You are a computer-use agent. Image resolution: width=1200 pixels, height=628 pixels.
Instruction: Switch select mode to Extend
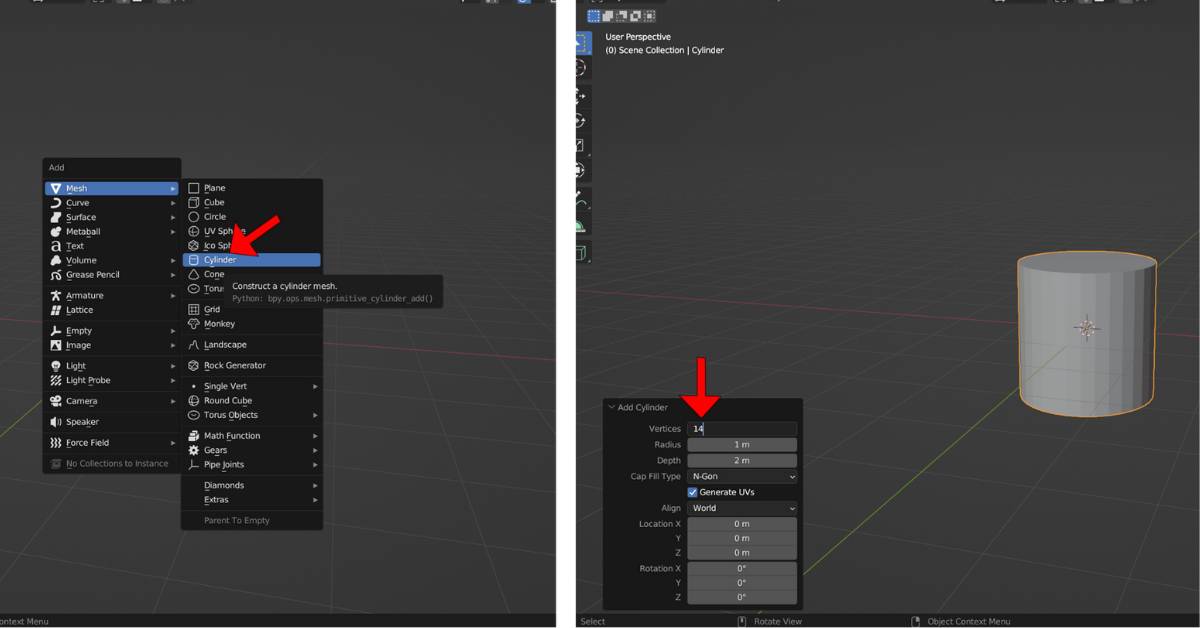point(608,16)
